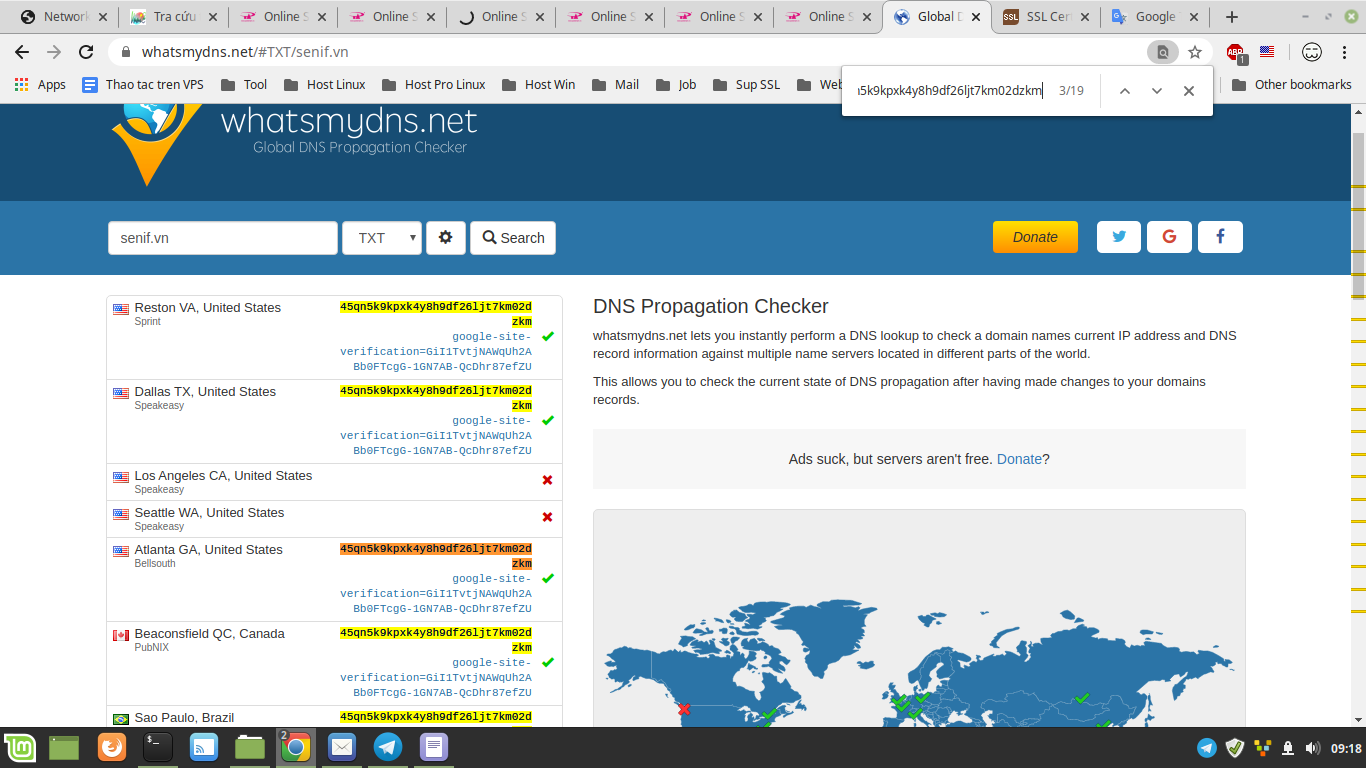Click the Search button
The image size is (1366, 768).
coord(513,238)
